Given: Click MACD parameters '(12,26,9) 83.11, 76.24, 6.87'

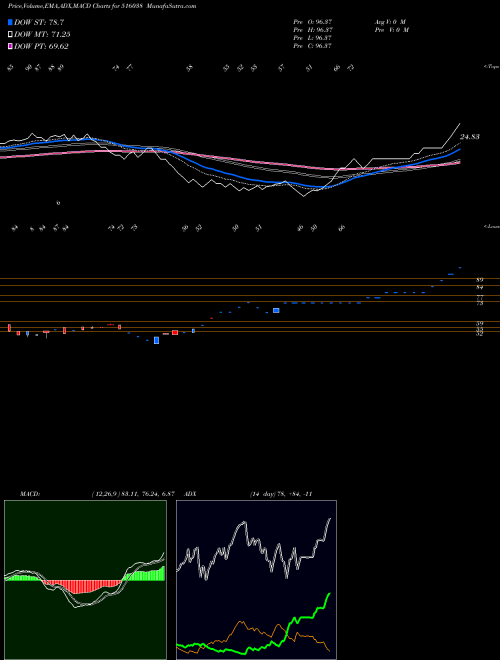Looking at the screenshot, I should coord(133,494).
